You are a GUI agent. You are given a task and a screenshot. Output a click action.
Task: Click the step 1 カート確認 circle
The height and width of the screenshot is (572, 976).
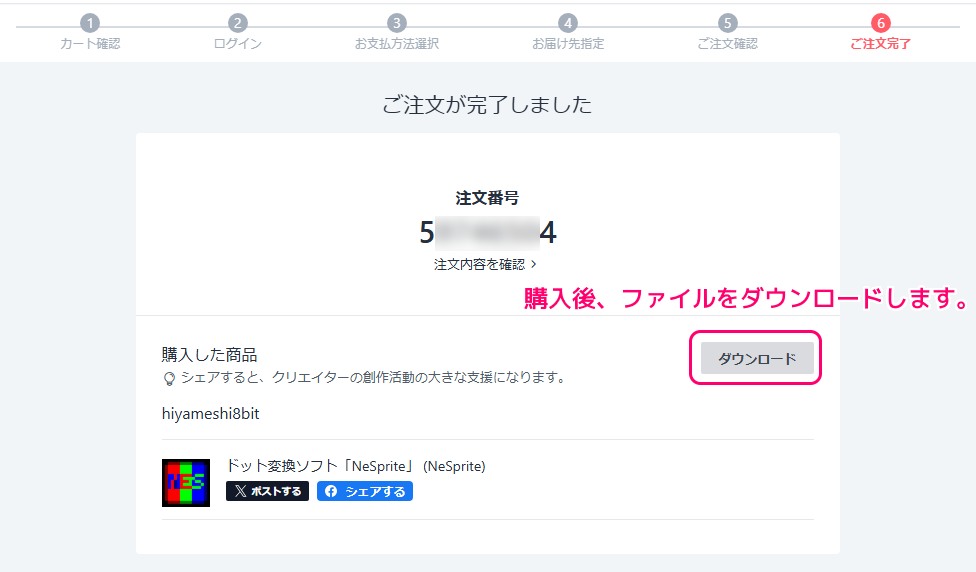click(x=90, y=23)
